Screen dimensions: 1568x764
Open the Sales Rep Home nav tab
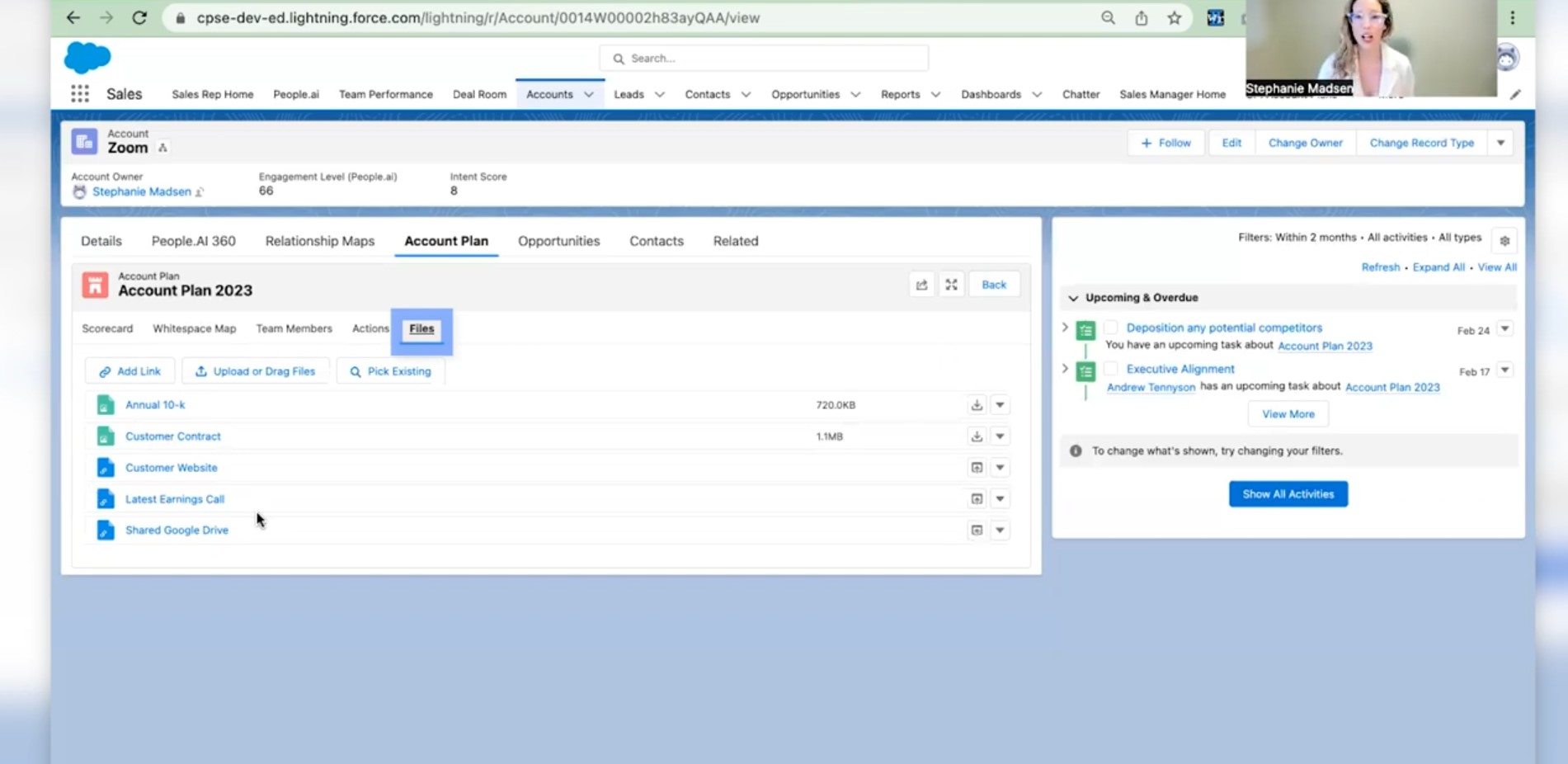pyautogui.click(x=213, y=95)
